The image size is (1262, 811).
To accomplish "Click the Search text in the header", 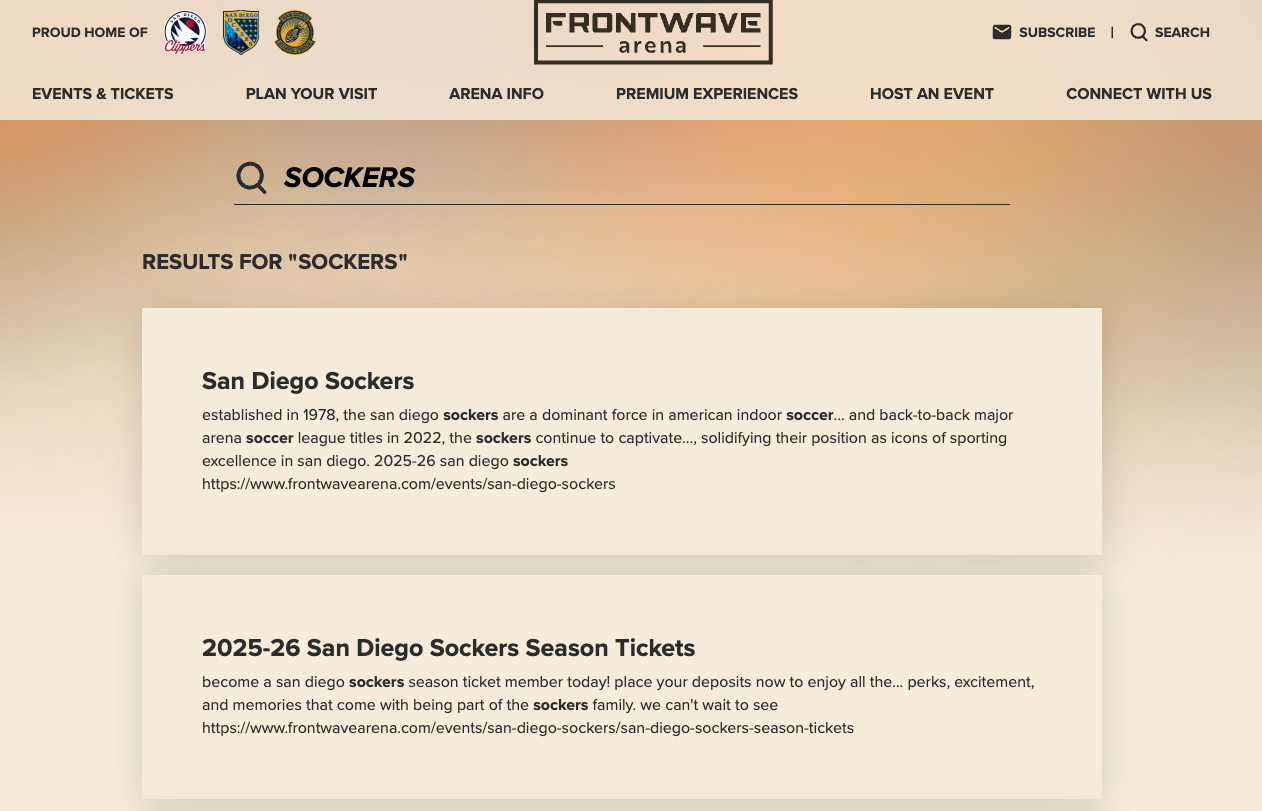I will pyautogui.click(x=1182, y=32).
